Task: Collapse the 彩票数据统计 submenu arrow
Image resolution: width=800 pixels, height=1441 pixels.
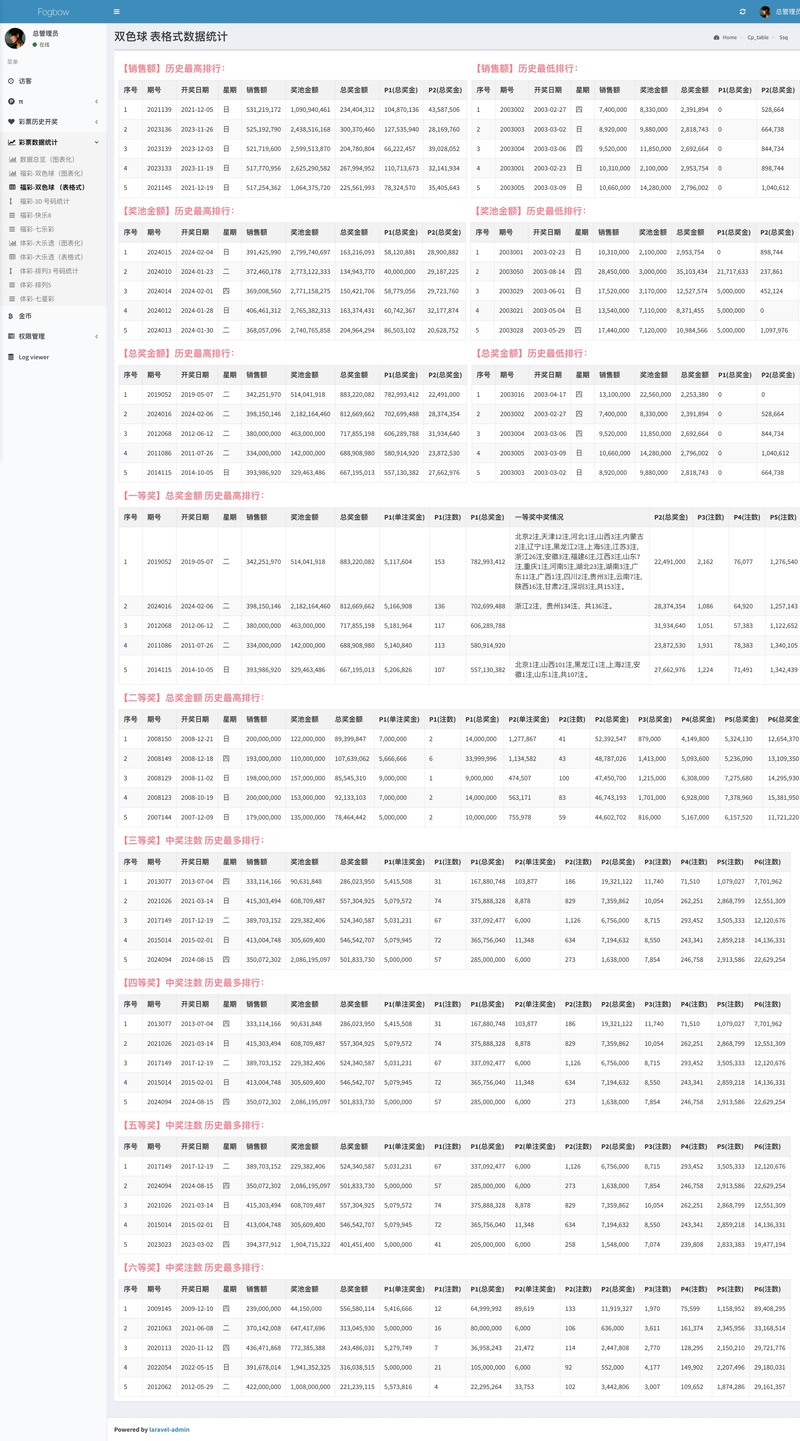Action: (97, 142)
